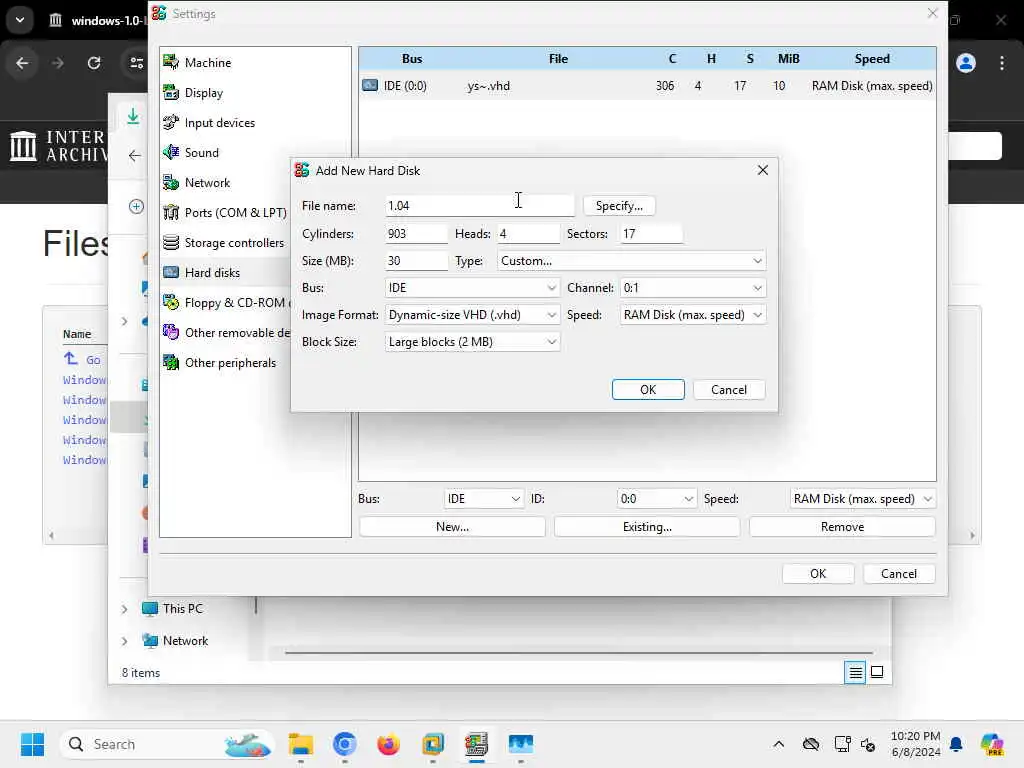This screenshot has width=1024, height=768.
Task: Open Speed dropdown in Add New Hard Disk
Action: (692, 315)
